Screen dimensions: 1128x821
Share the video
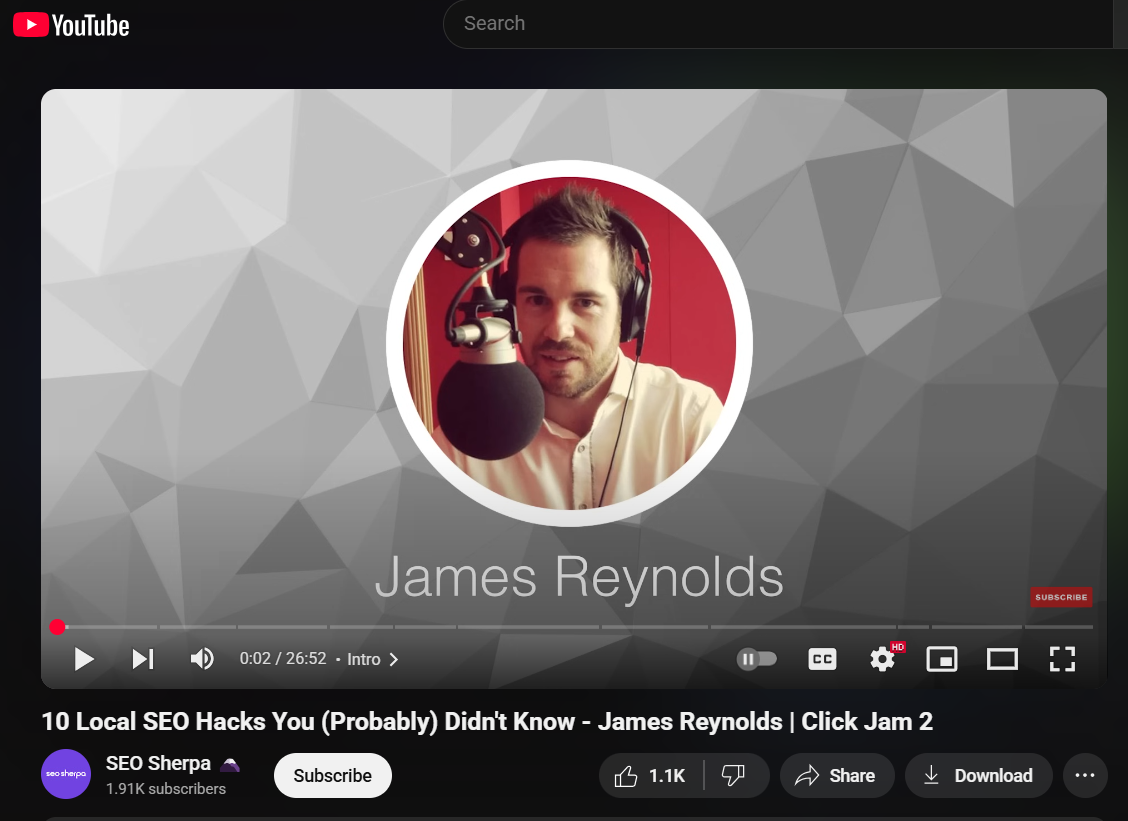click(x=837, y=776)
